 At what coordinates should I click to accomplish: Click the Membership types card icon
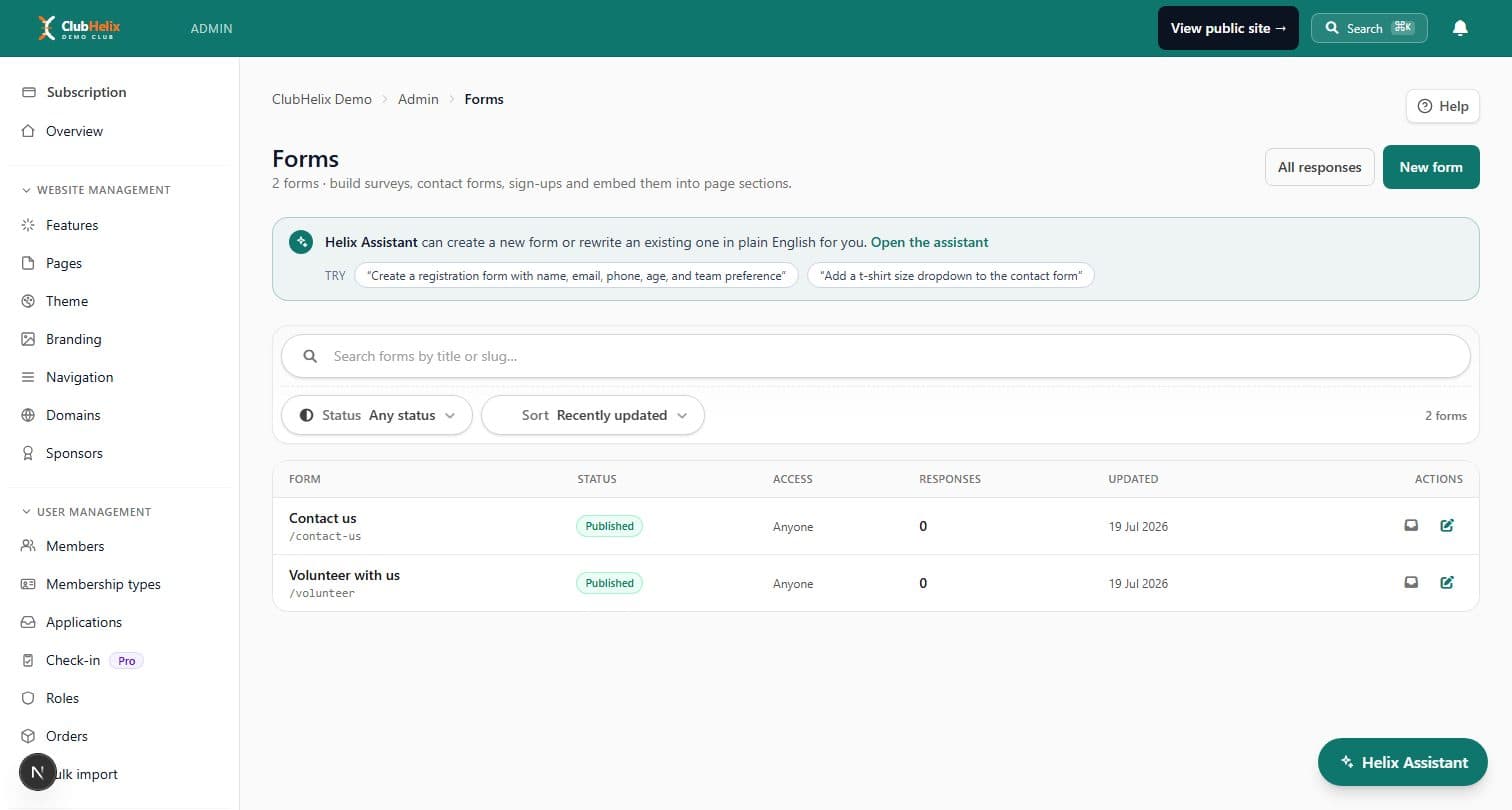click(28, 584)
